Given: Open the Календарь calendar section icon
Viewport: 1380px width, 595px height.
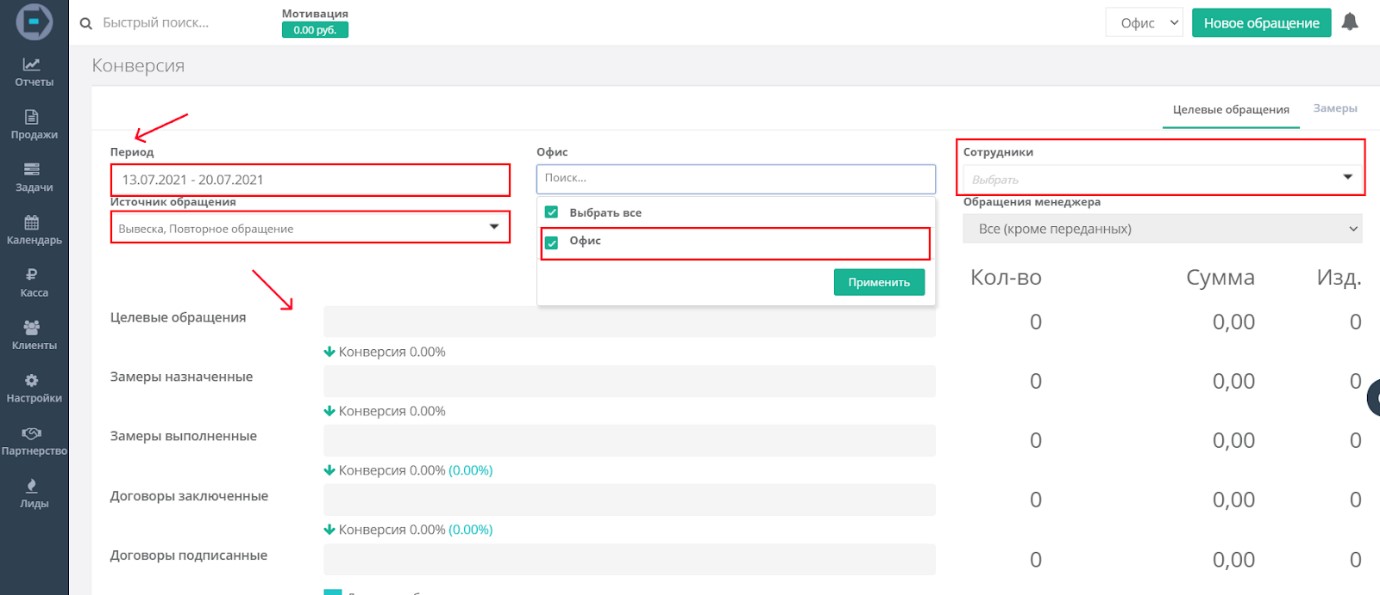Looking at the screenshot, I should [x=33, y=222].
